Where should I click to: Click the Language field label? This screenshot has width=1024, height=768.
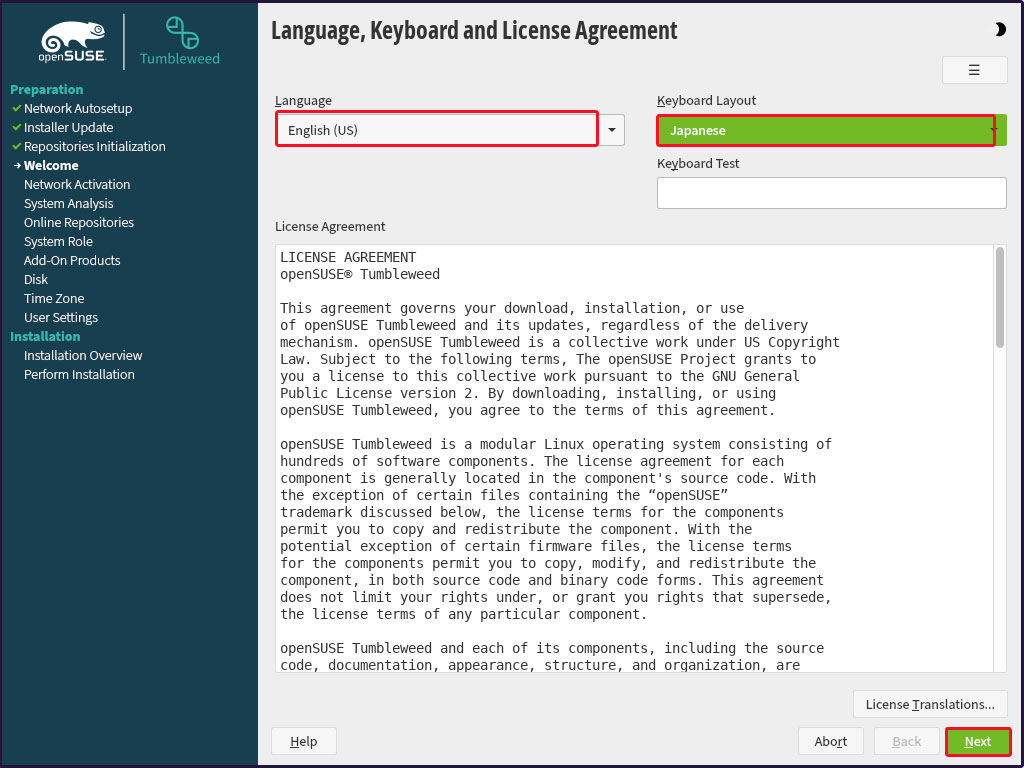click(303, 101)
